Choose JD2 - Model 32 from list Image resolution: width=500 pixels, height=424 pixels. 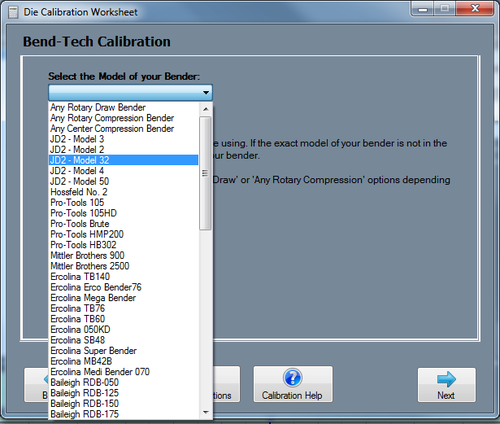(123, 160)
